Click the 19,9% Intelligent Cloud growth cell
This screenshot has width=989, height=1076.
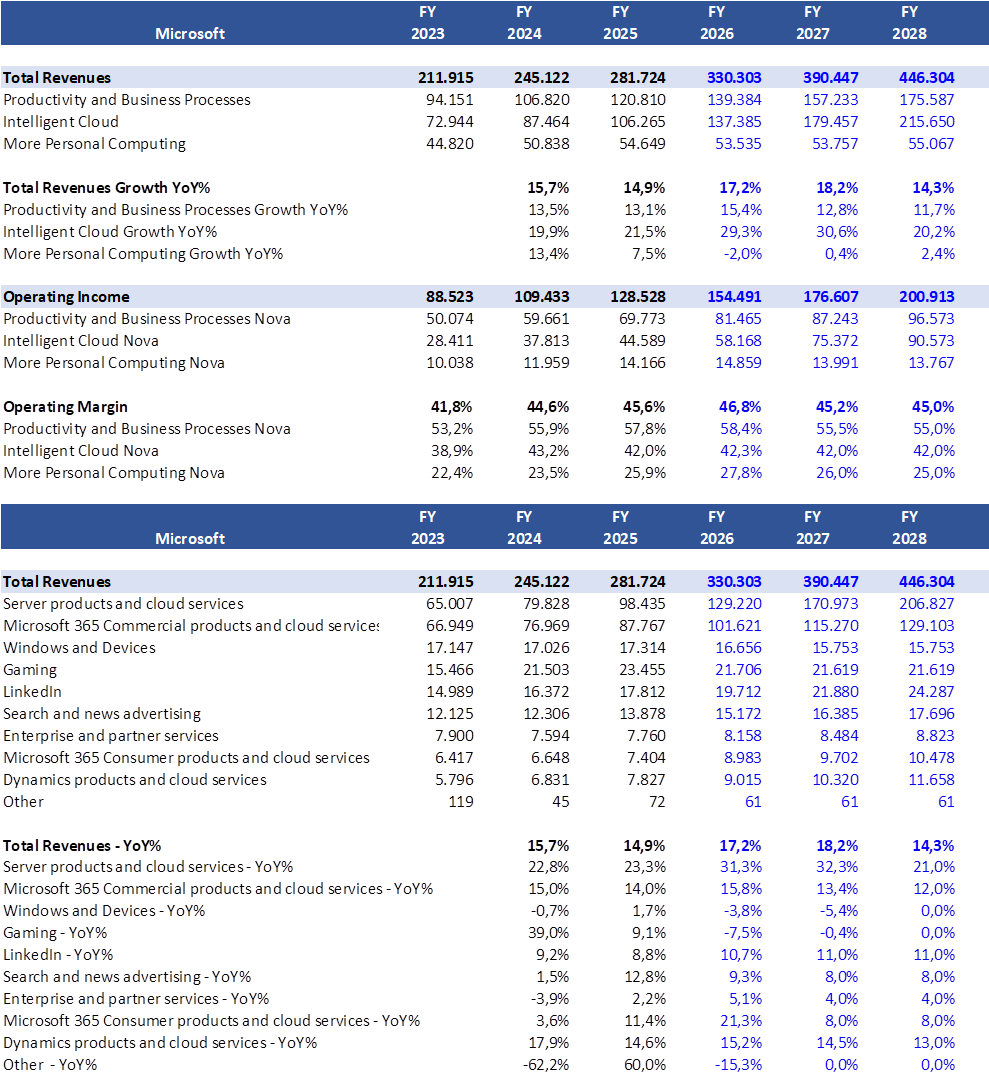[548, 232]
